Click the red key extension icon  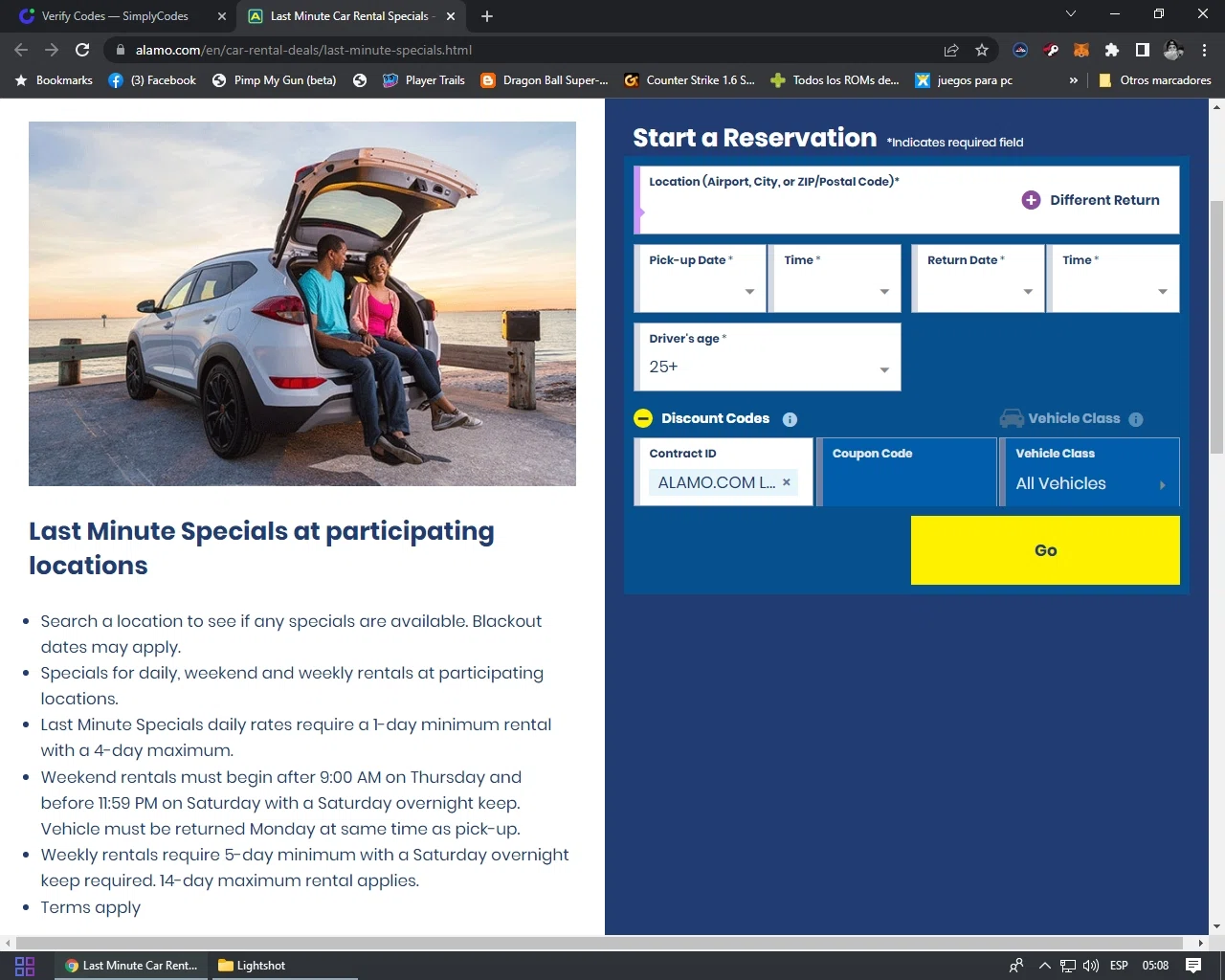[1051, 50]
